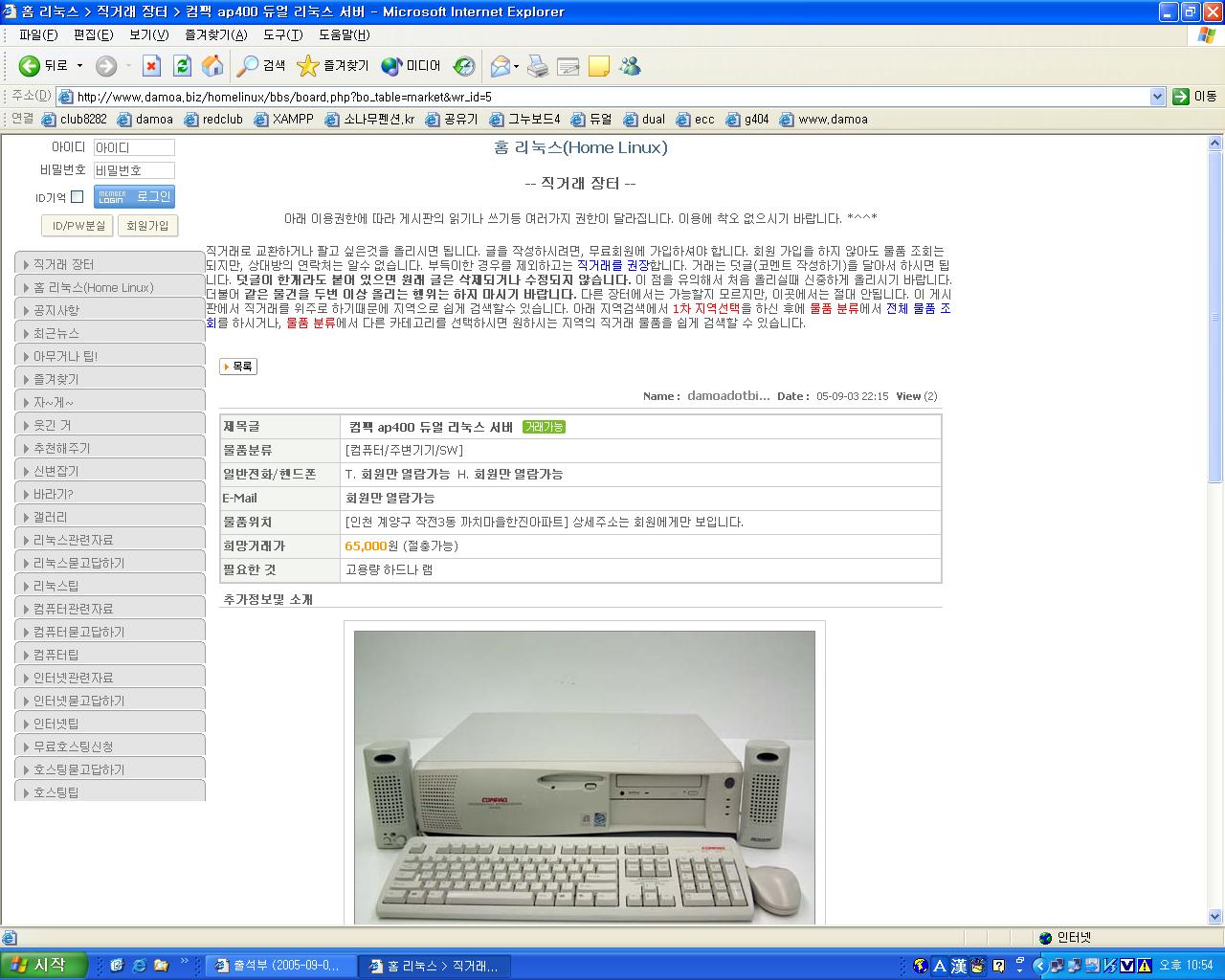This screenshot has width=1225, height=980.
Task: Click the 거래가능 green status badge
Action: (544, 427)
